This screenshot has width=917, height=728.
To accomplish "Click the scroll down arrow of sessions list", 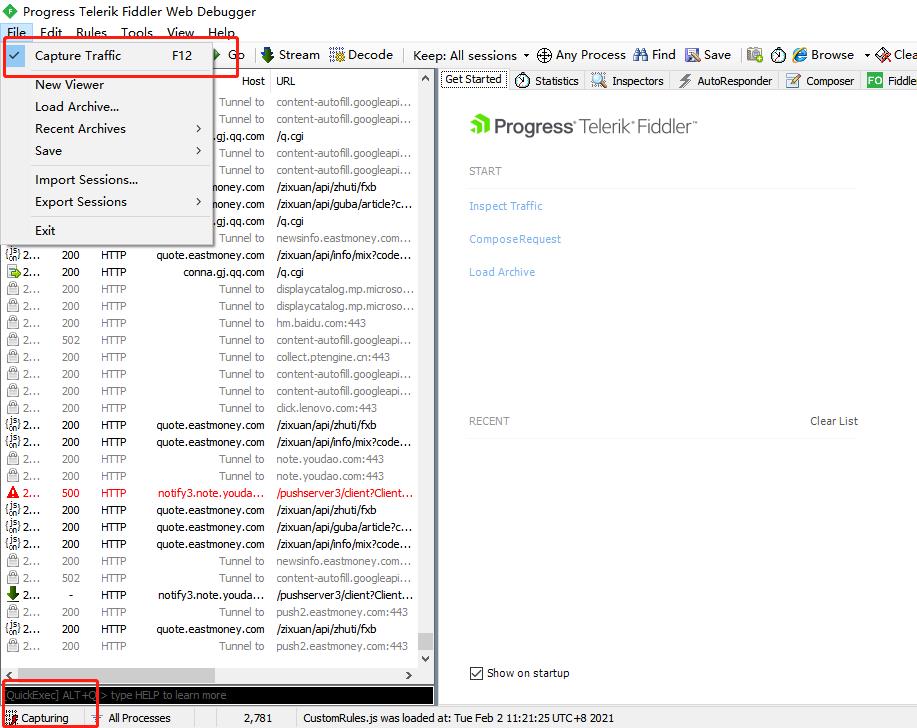I will pos(426,658).
